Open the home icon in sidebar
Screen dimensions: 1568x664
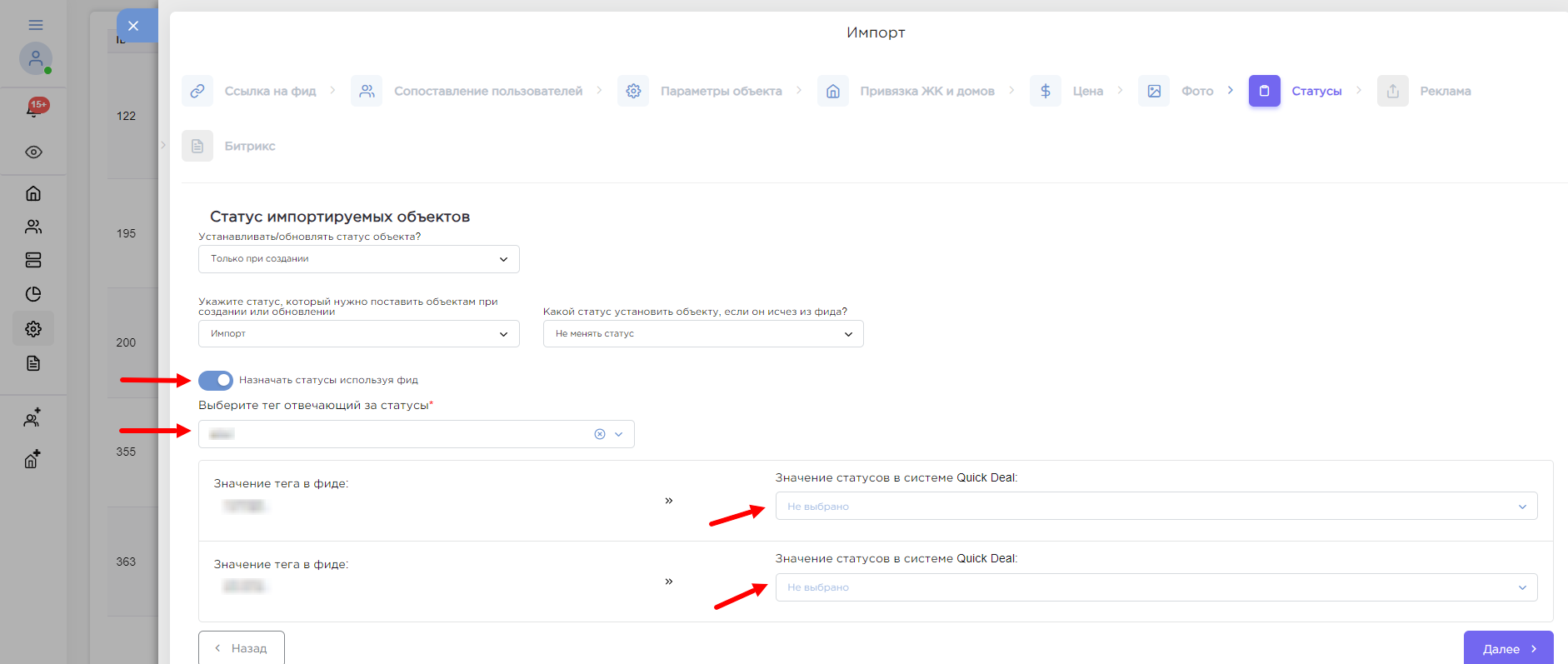[33, 193]
